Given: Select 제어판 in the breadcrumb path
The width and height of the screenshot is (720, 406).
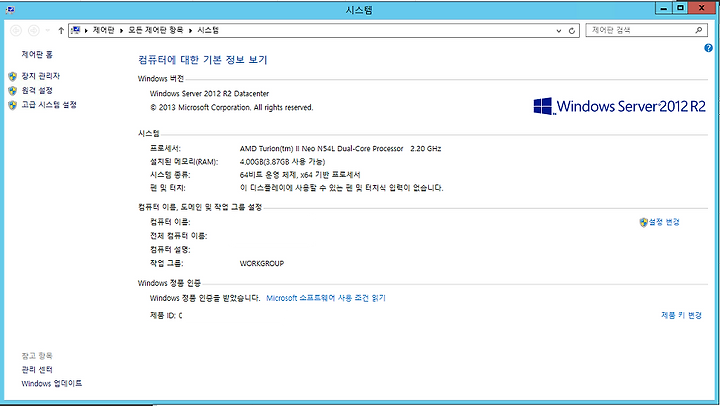Looking at the screenshot, I should 103,30.
